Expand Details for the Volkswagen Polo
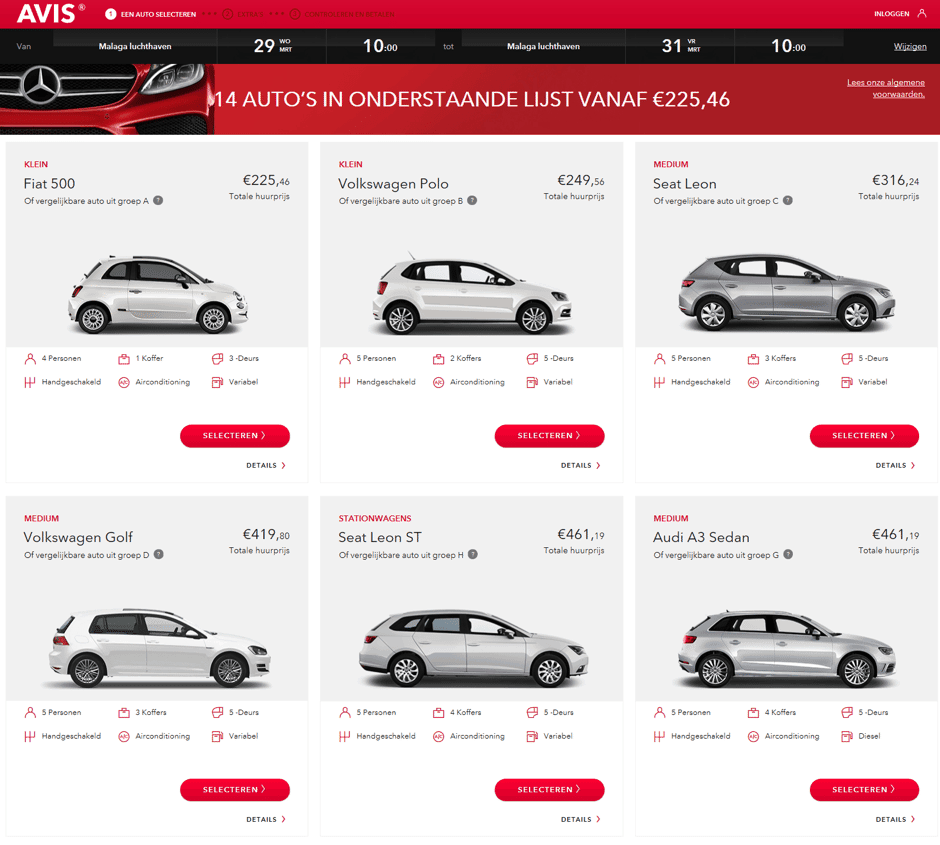Viewport: 940px width, 845px height. point(580,466)
